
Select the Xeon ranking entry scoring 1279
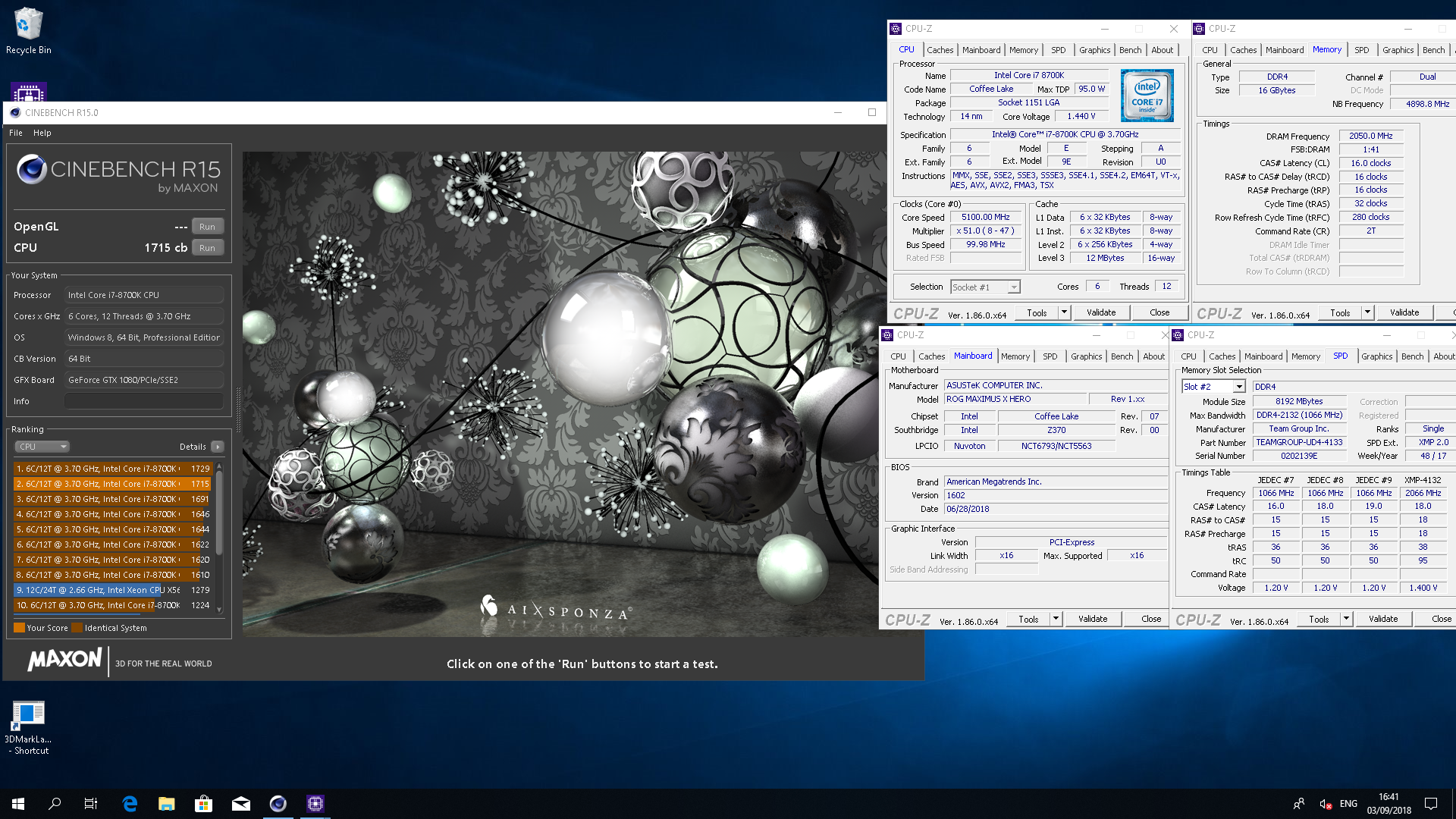tap(113, 590)
